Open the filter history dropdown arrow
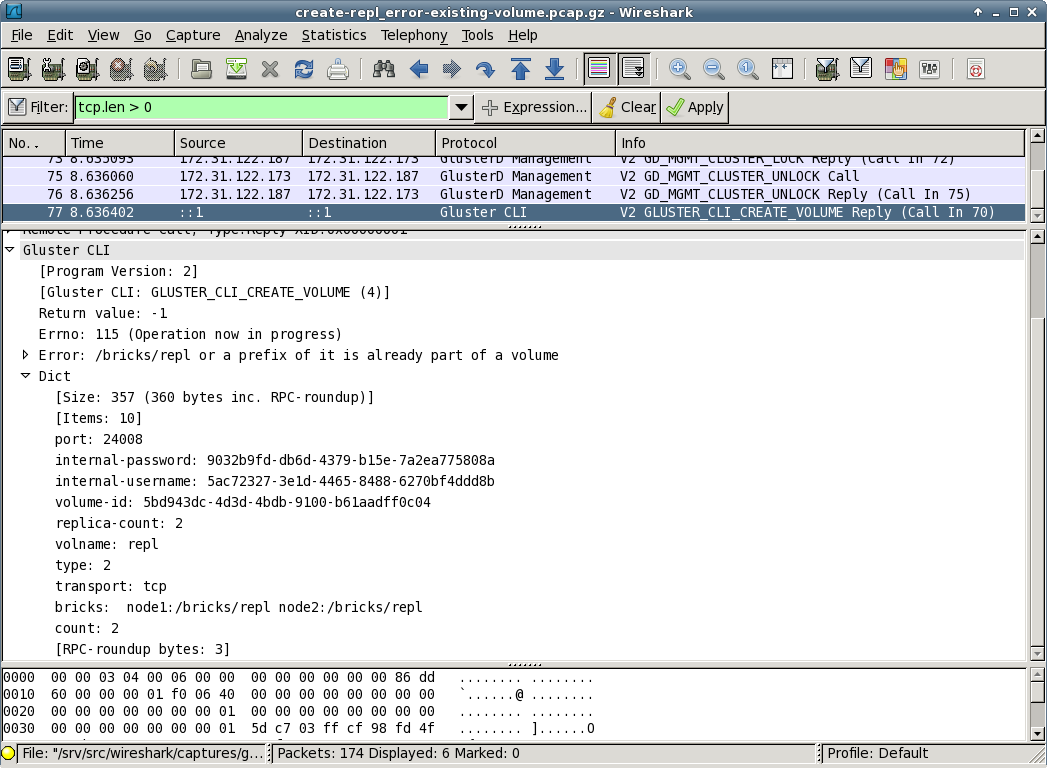This screenshot has width=1047, height=768. click(461, 107)
